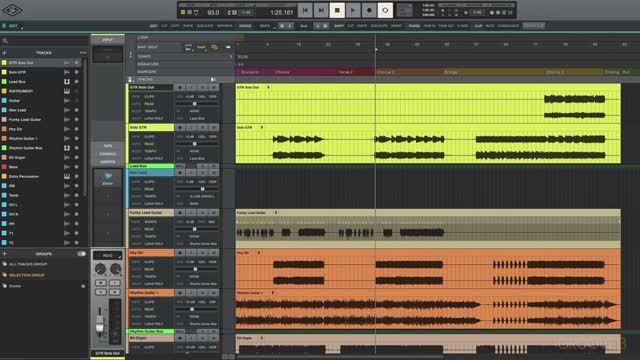Toggle the metronome icon in the transport
640x360 pixels.
[196, 13]
